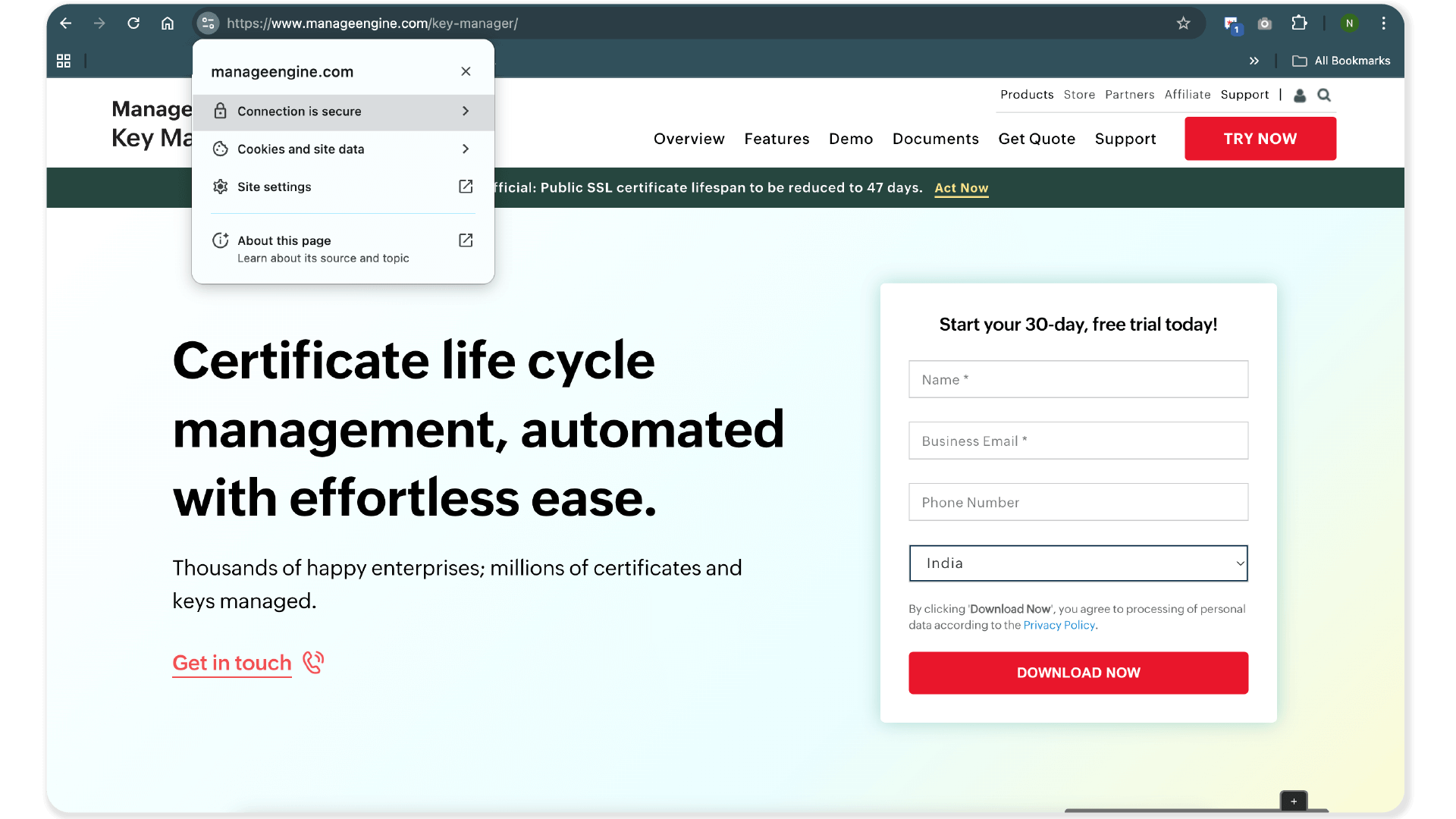Close the manageengine.com site info popup
Screen dimensions: 1456x819
(x=466, y=71)
